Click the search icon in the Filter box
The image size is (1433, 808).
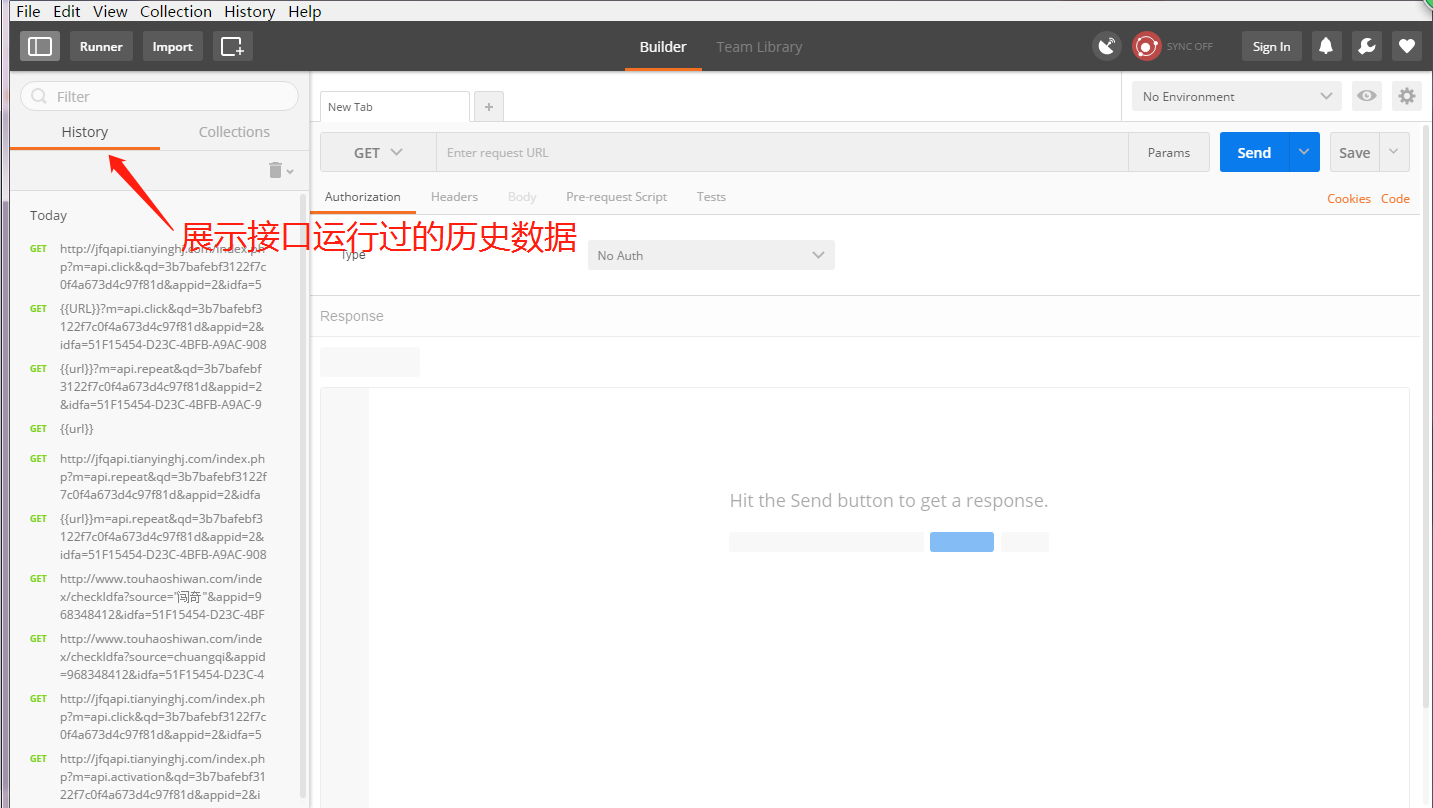coord(40,97)
